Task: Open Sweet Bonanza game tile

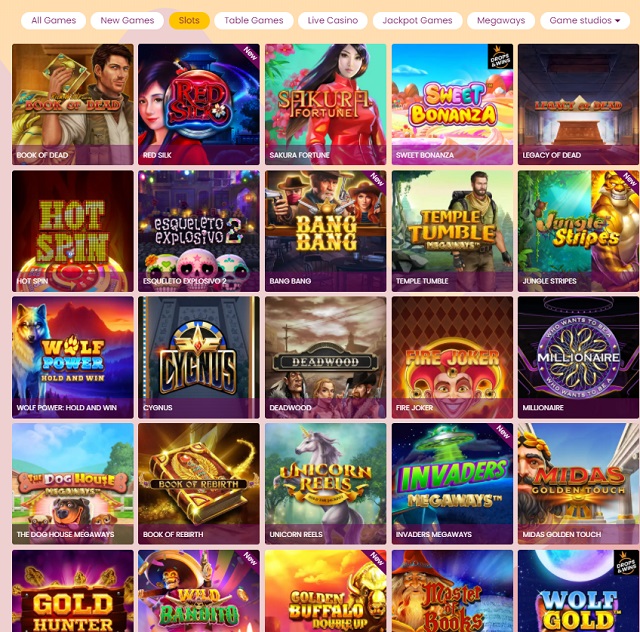Action: [452, 105]
